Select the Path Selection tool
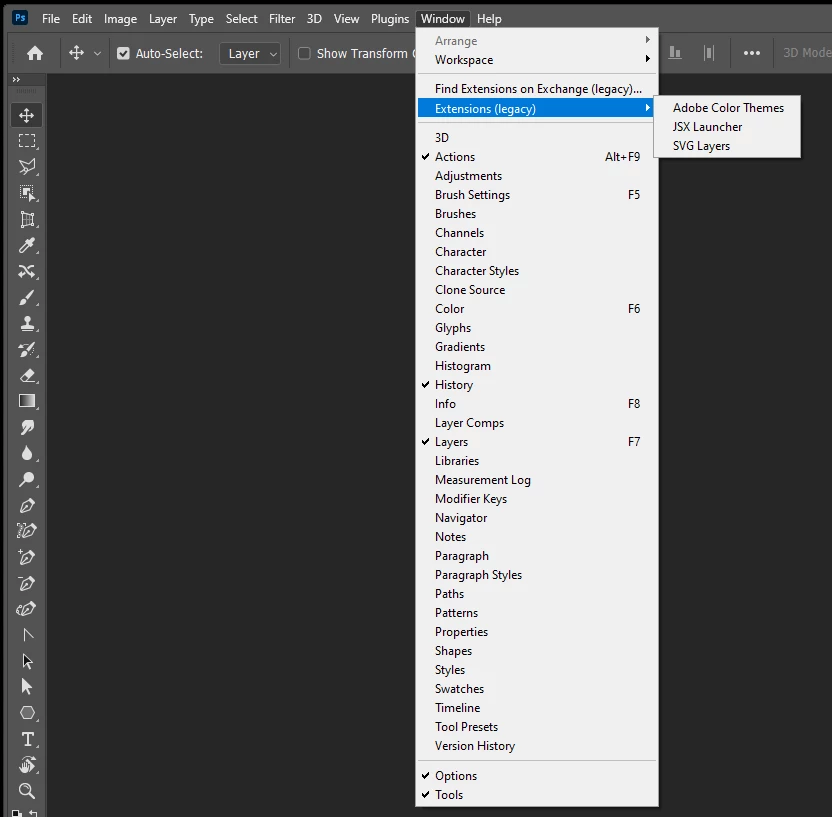Image resolution: width=832 pixels, height=817 pixels. (27, 661)
